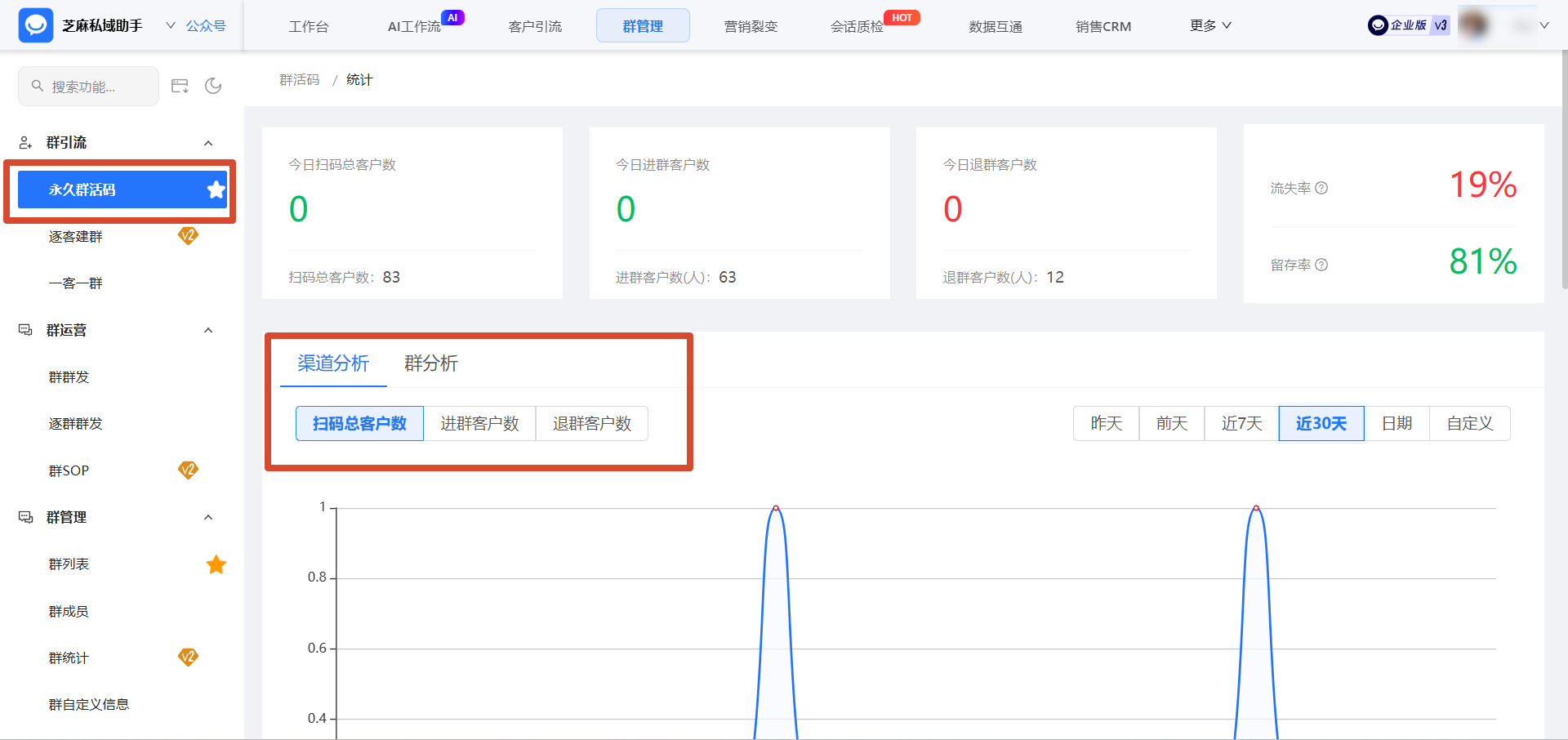Switch to the 群分析 tab
The height and width of the screenshot is (740, 1568).
[x=431, y=363]
